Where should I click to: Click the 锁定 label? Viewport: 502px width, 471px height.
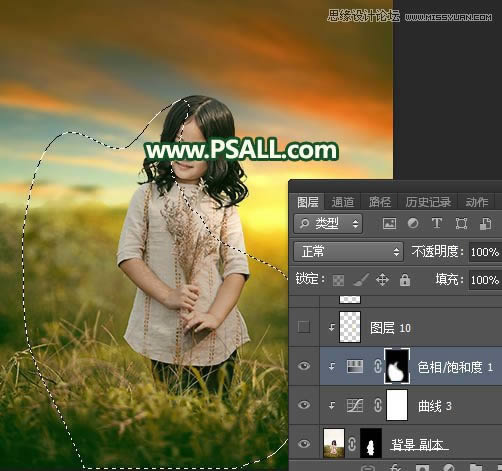[310, 279]
